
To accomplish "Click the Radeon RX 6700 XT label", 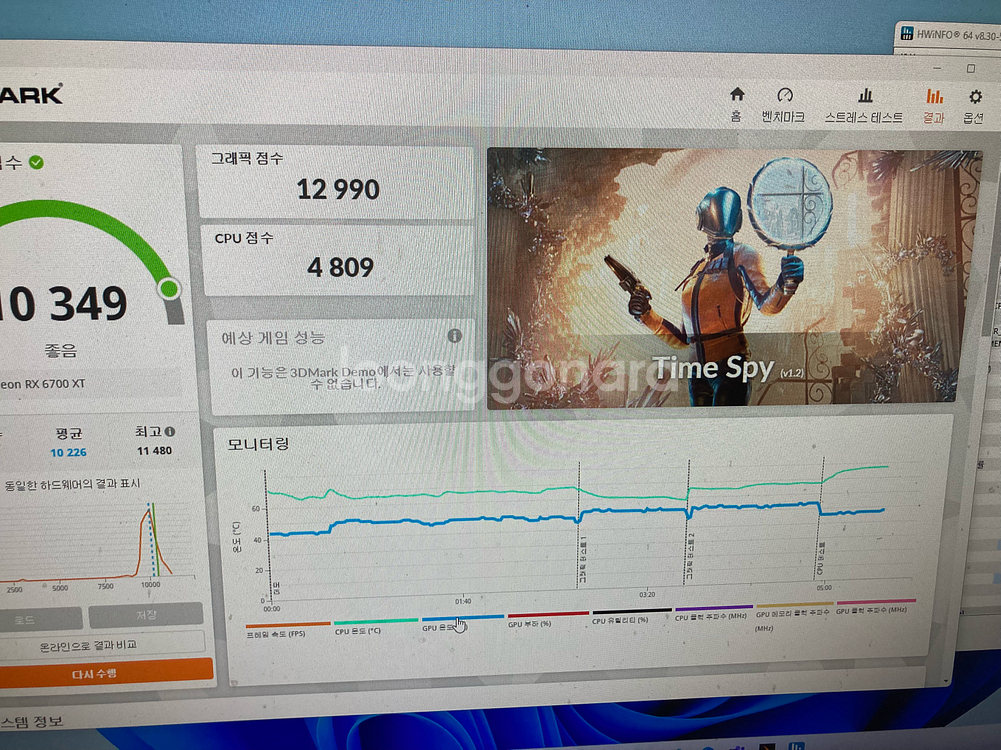I will click(43, 384).
